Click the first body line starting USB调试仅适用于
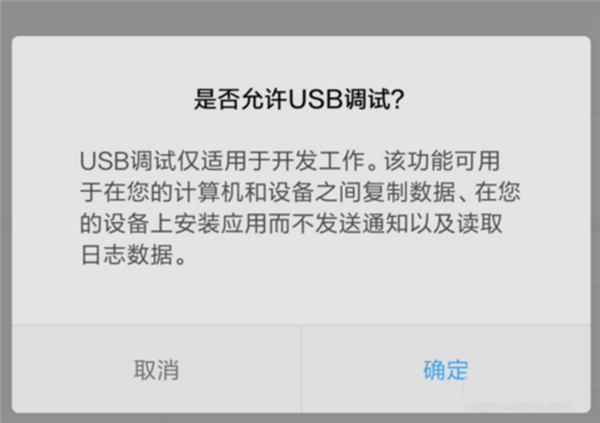 coord(290,160)
